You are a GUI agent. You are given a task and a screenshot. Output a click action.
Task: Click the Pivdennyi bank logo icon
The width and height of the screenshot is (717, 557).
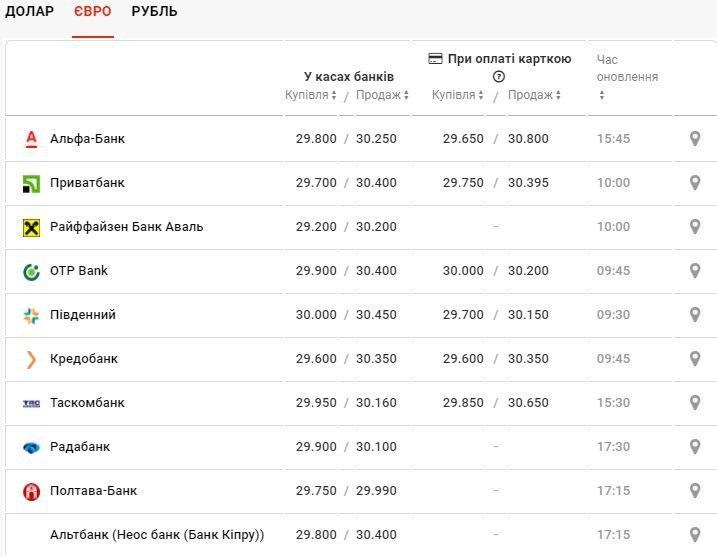[x=31, y=315]
